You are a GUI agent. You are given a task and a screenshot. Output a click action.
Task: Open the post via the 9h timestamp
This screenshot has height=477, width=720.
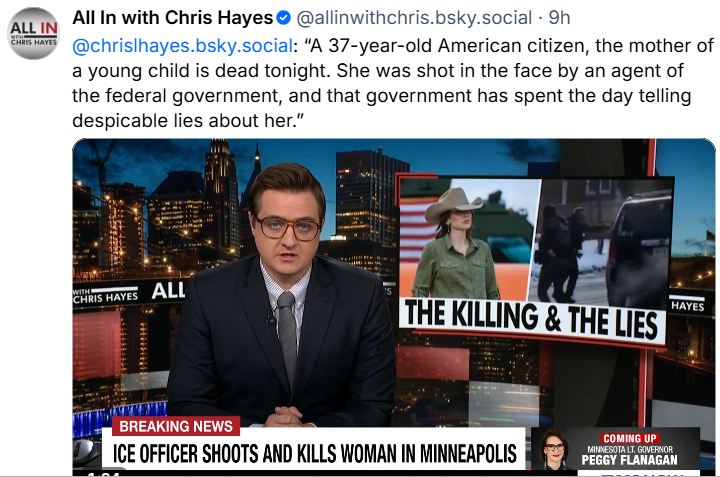pyautogui.click(x=559, y=18)
